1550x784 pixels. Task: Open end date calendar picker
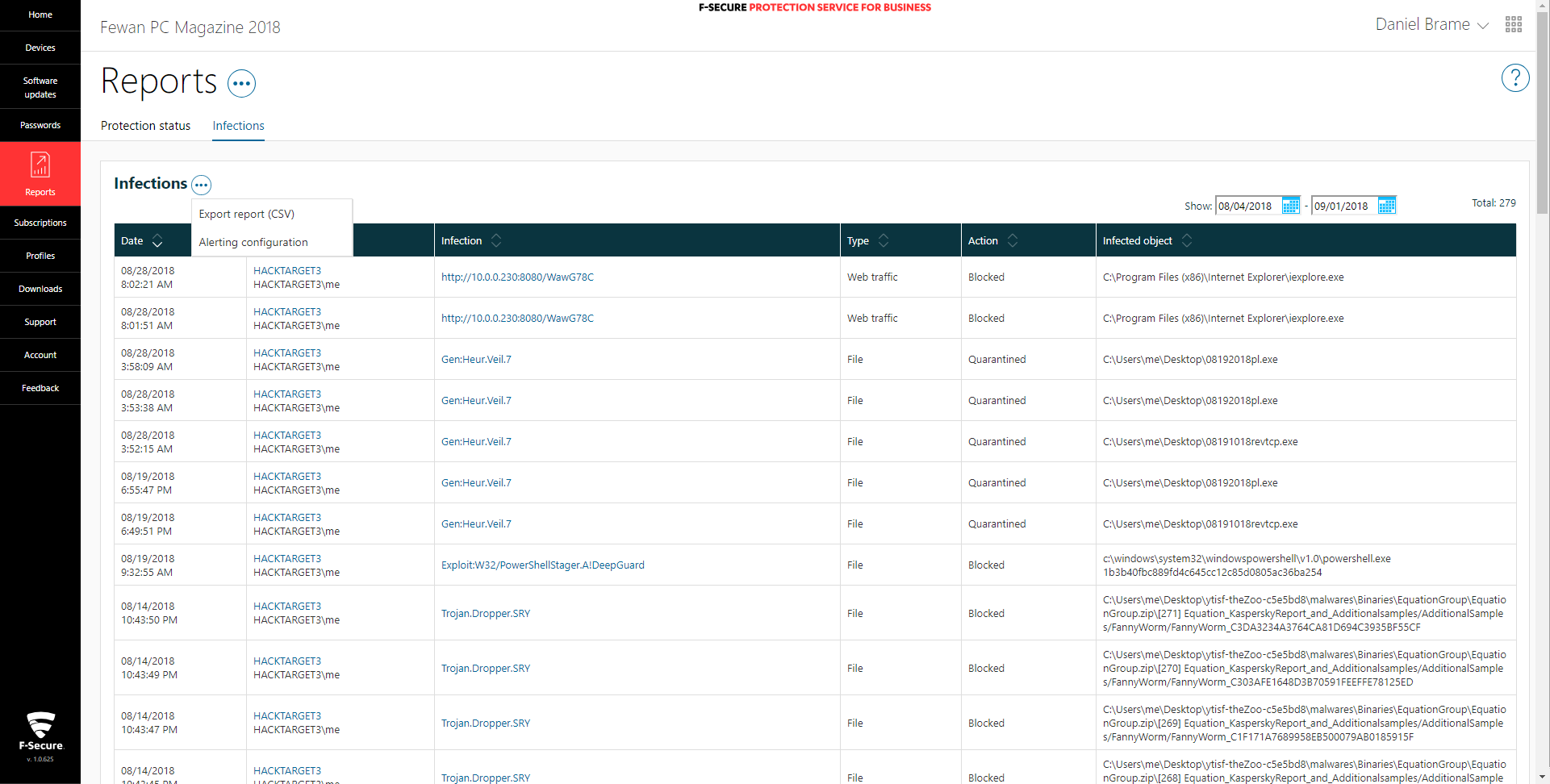pyautogui.click(x=1386, y=206)
